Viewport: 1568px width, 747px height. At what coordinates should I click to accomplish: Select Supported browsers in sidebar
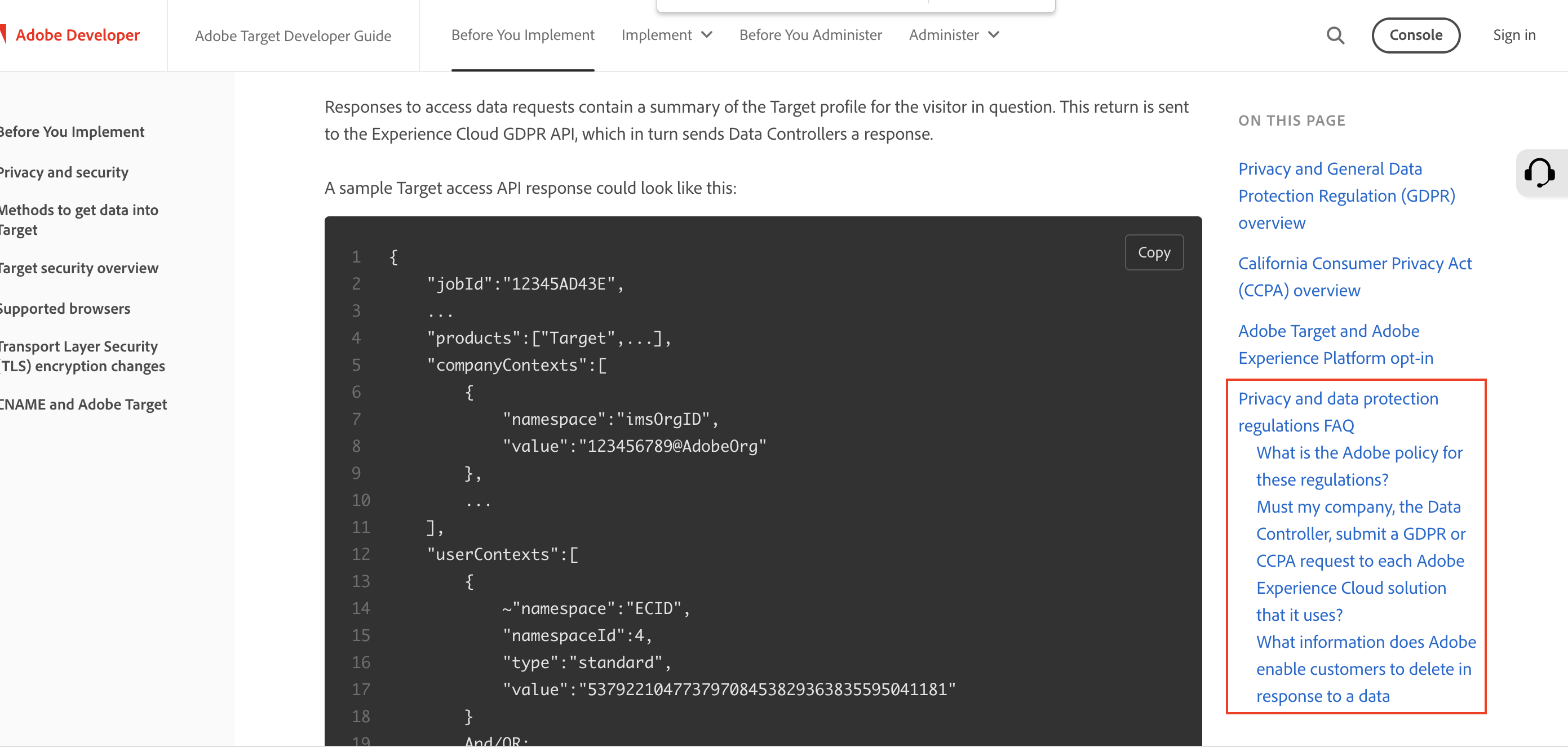click(x=65, y=309)
